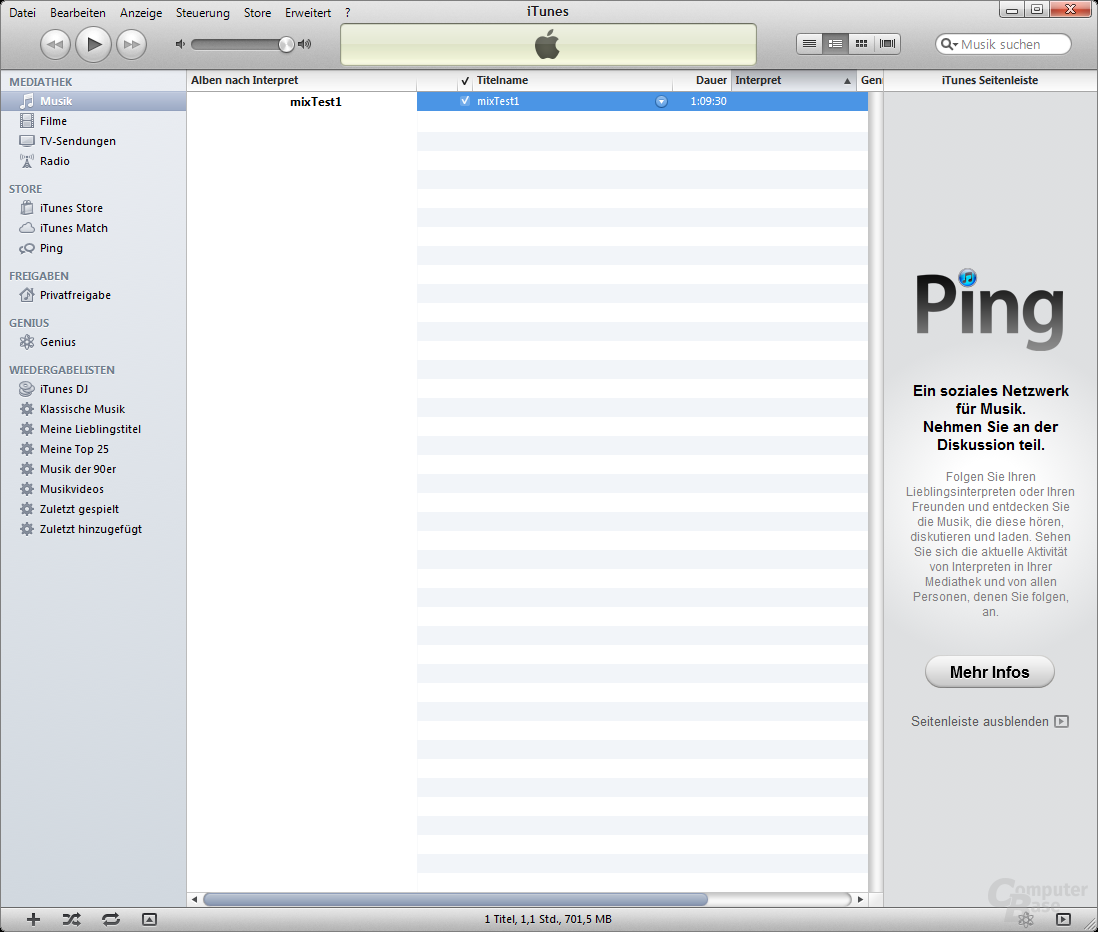Click the Gen column header
This screenshot has width=1098, height=932.
click(x=870, y=81)
